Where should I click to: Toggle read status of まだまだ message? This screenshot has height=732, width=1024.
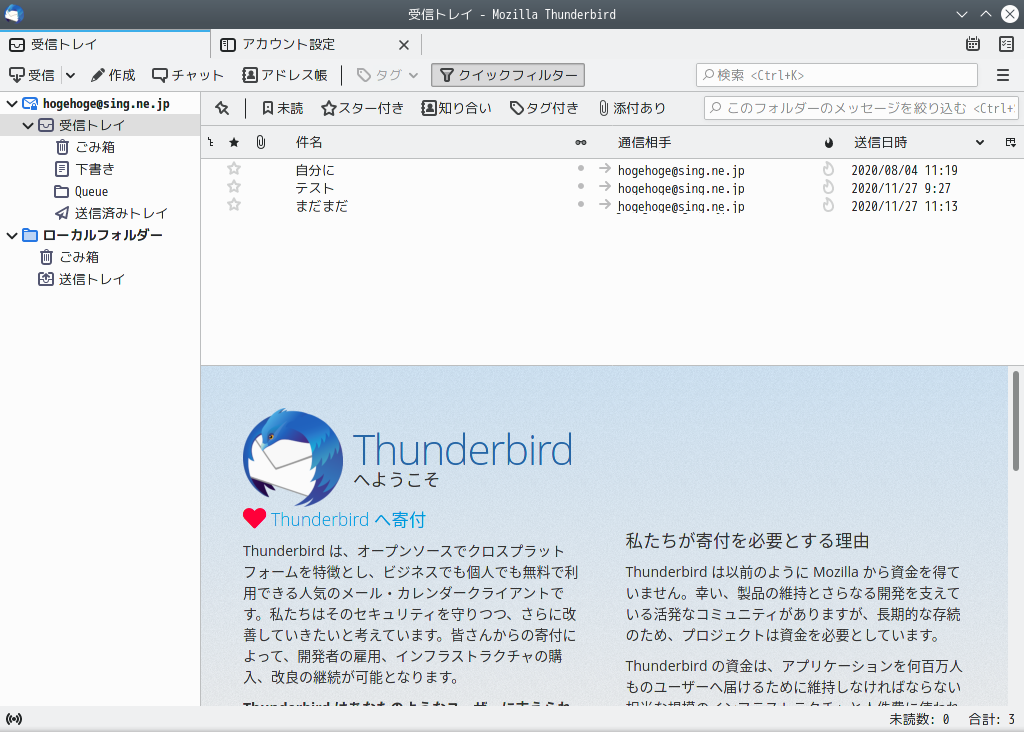pos(581,204)
